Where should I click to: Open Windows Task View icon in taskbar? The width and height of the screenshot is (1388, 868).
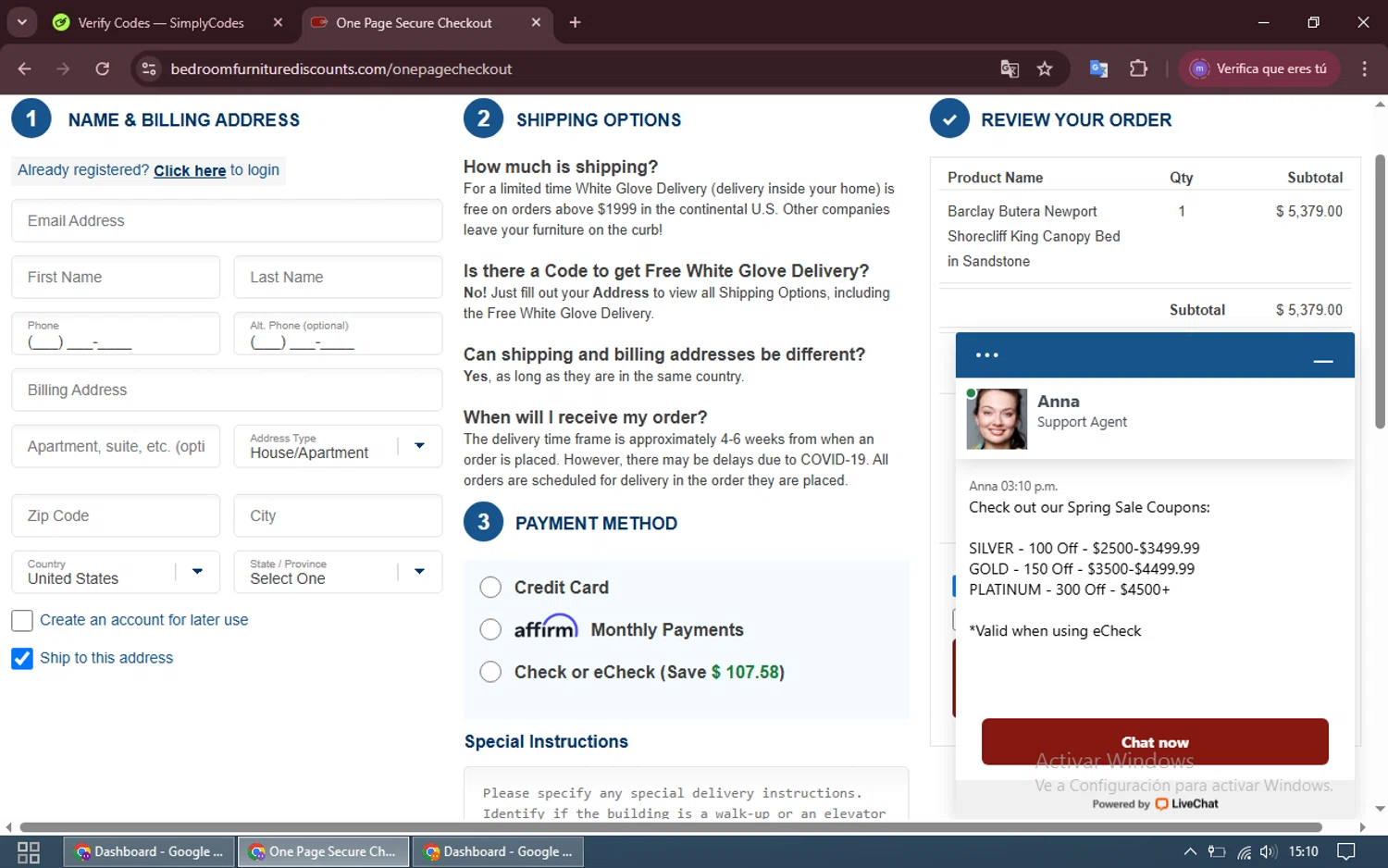[x=29, y=852]
